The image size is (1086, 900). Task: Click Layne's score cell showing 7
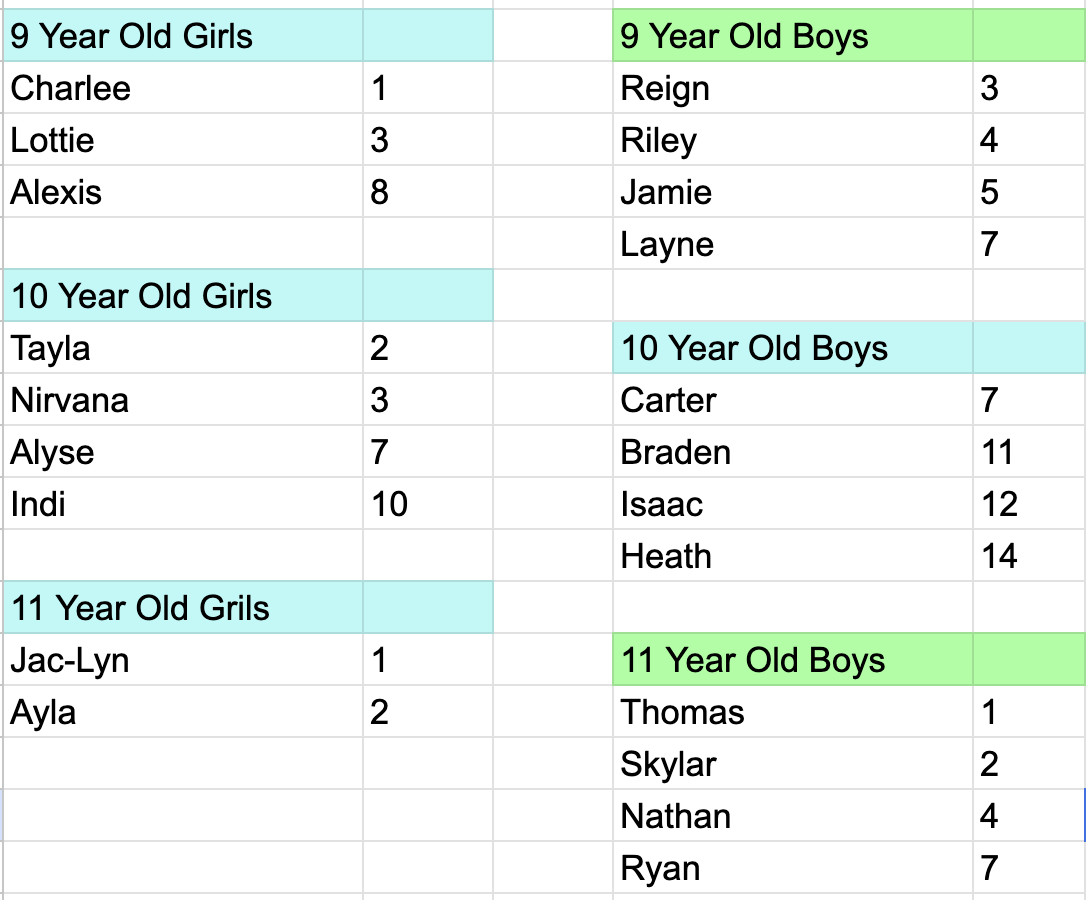1029,243
